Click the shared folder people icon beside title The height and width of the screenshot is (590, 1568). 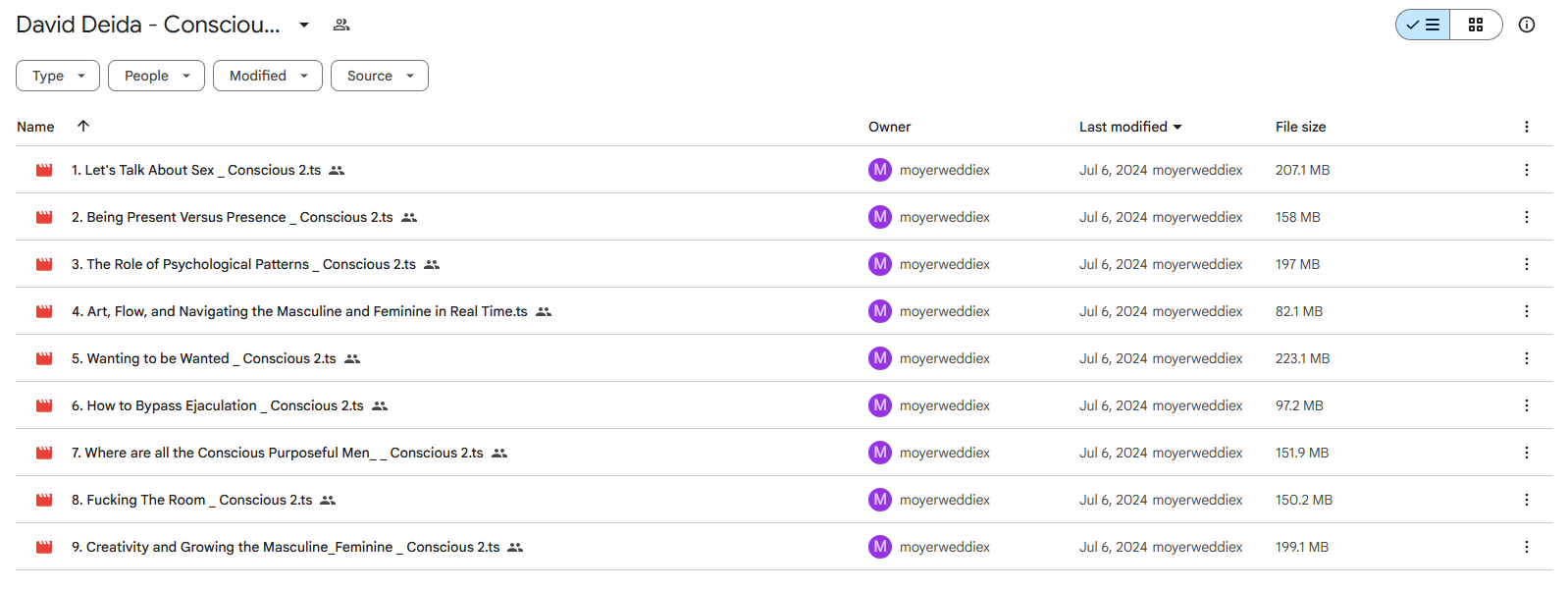click(341, 25)
